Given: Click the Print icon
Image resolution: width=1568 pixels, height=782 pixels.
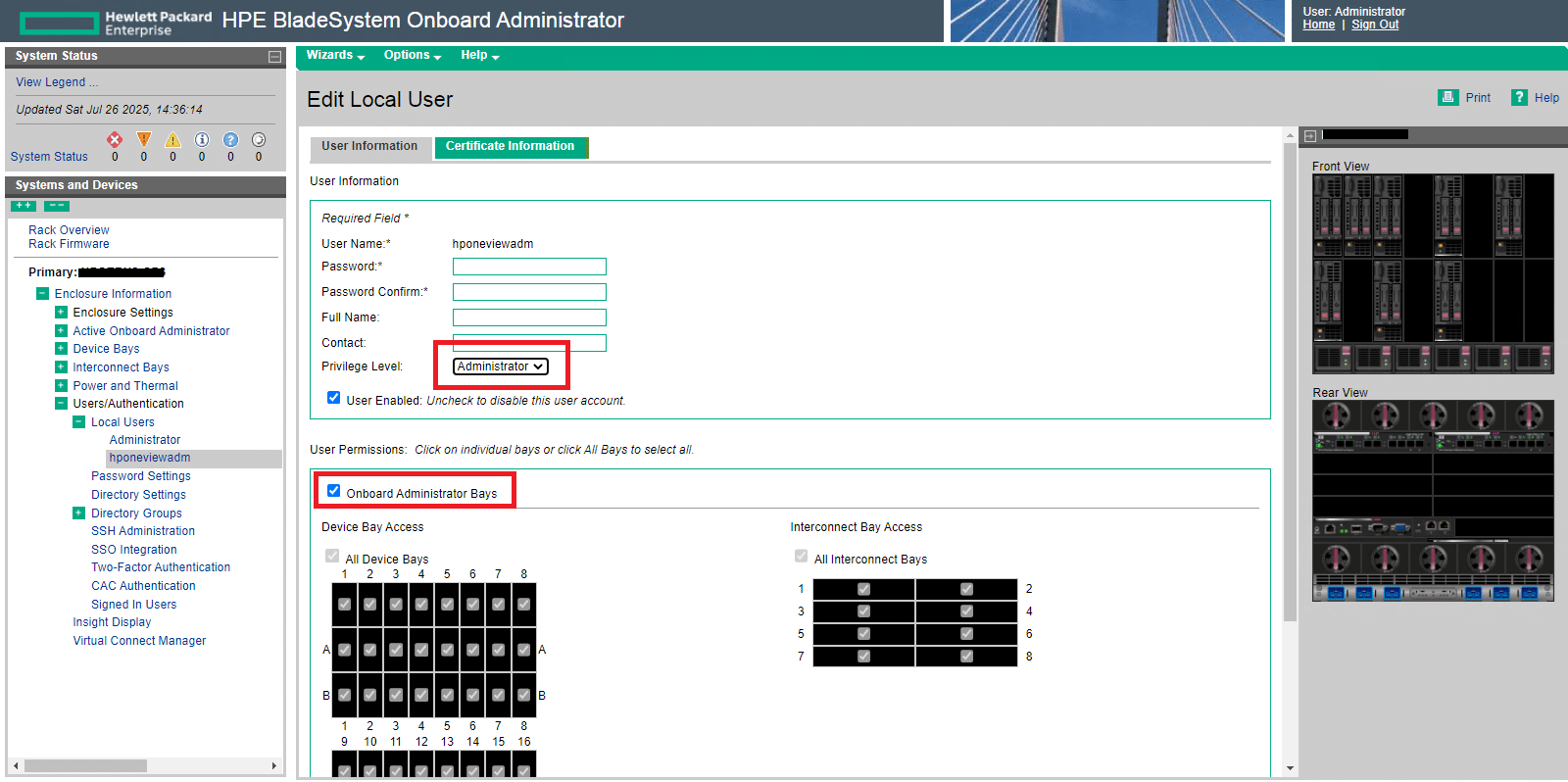Looking at the screenshot, I should point(1447,97).
